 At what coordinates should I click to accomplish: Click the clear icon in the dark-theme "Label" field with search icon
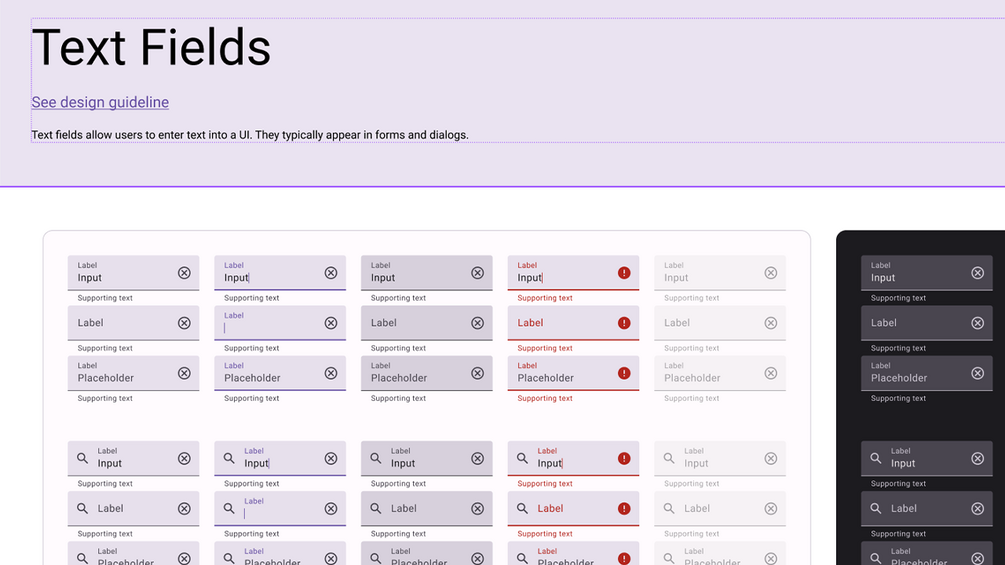977,508
